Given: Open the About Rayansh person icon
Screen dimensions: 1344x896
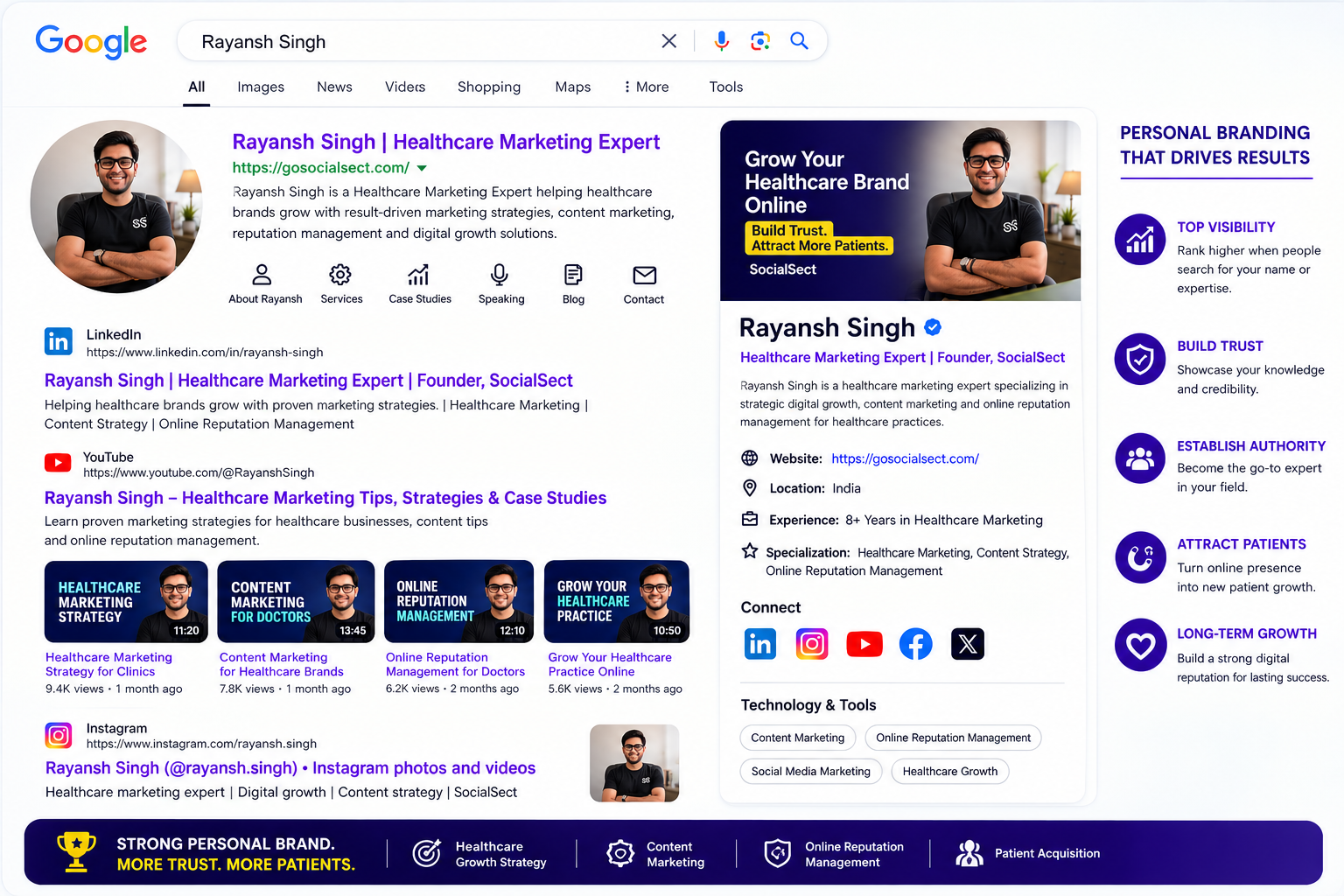Looking at the screenshot, I should point(262,275).
